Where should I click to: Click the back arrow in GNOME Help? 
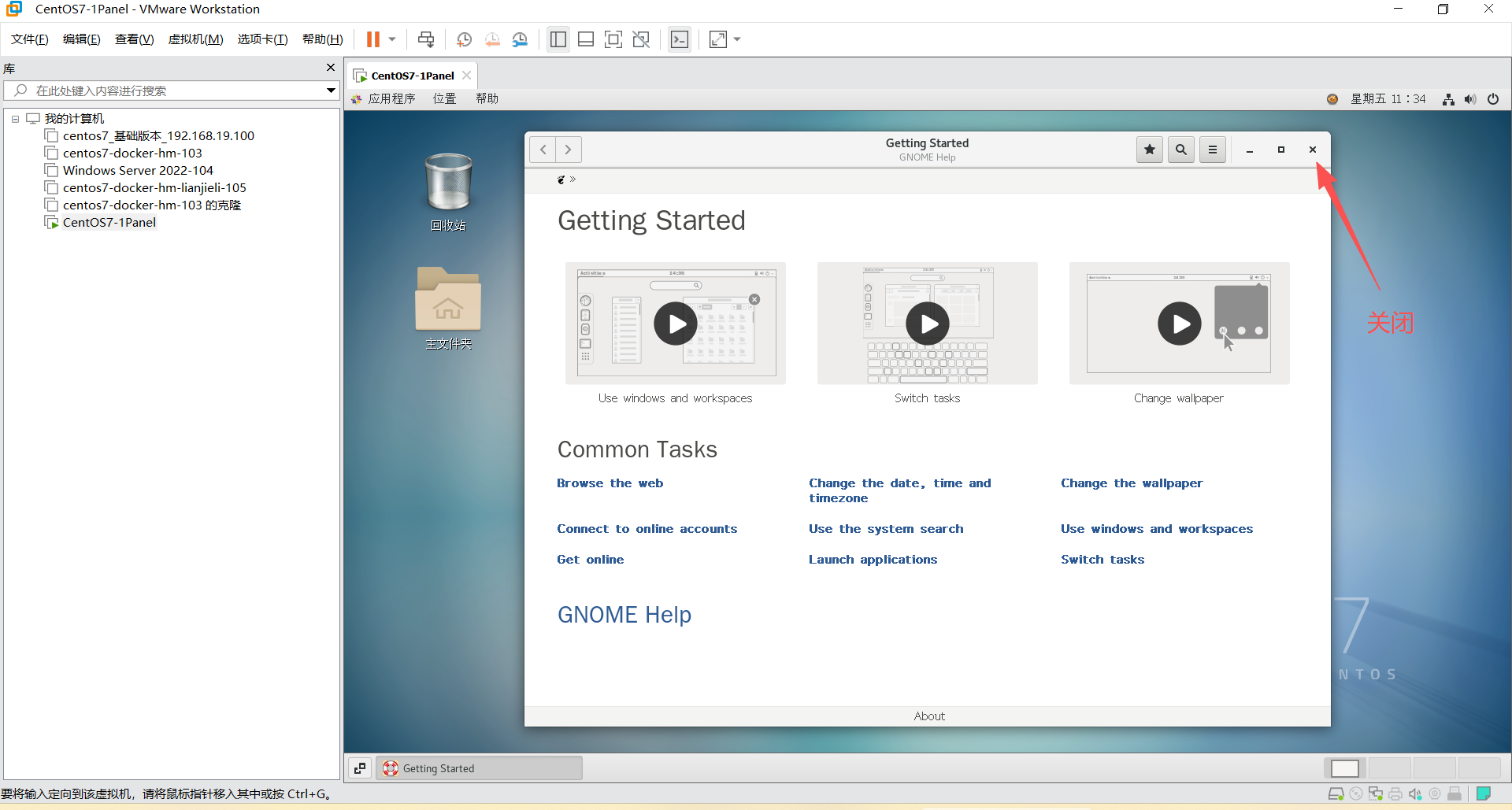543,150
